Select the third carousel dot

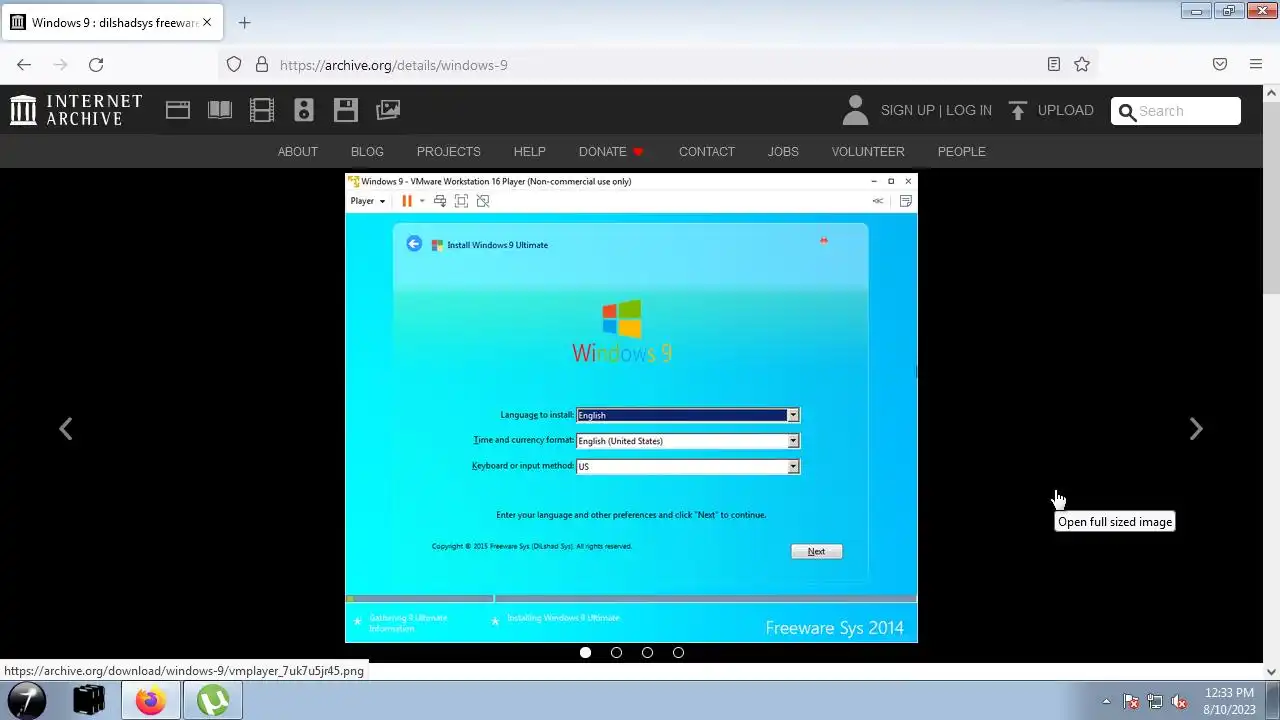coord(648,652)
